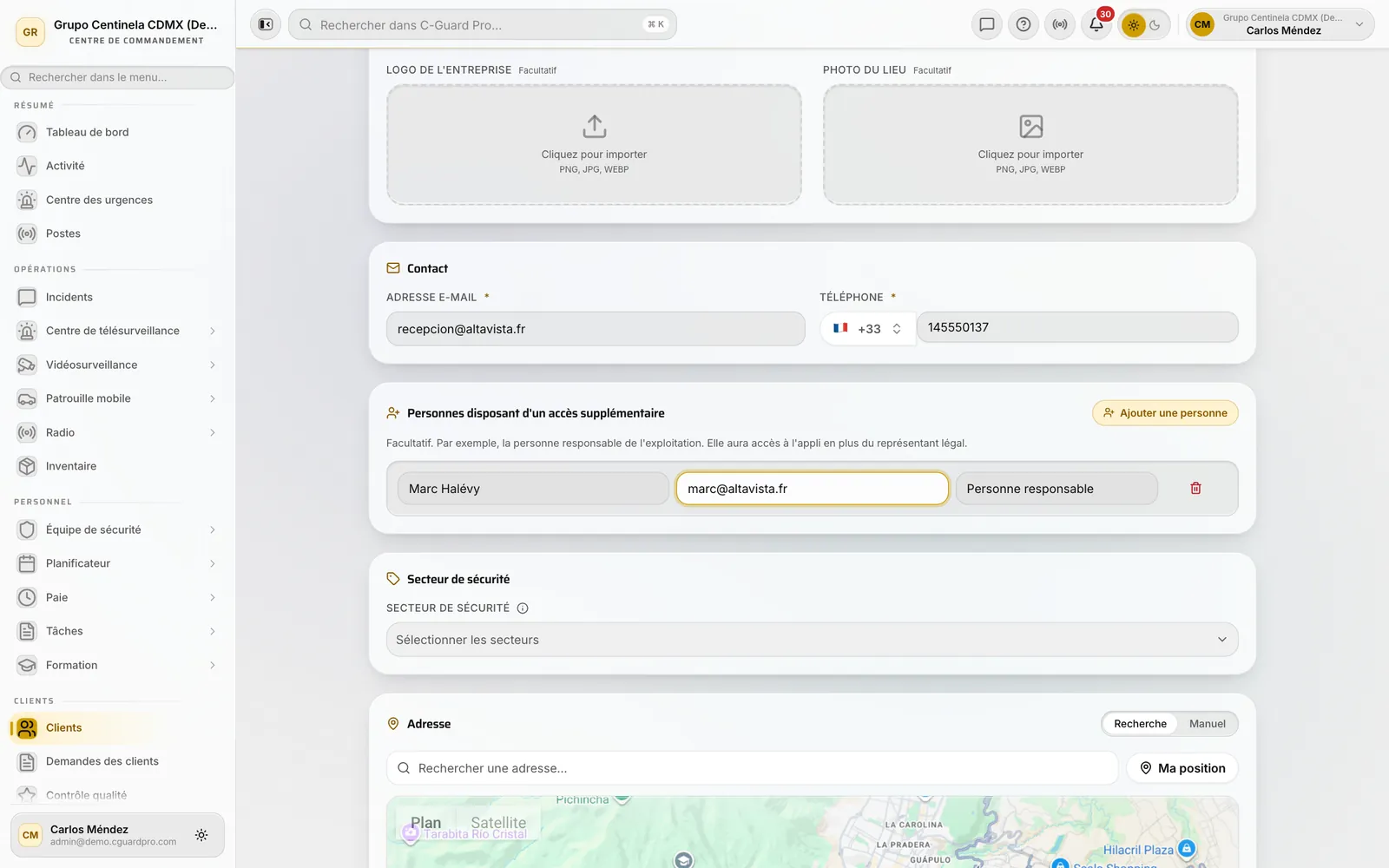The image size is (1389, 868).
Task: Click the Inventaire box icon
Action: pos(27,466)
